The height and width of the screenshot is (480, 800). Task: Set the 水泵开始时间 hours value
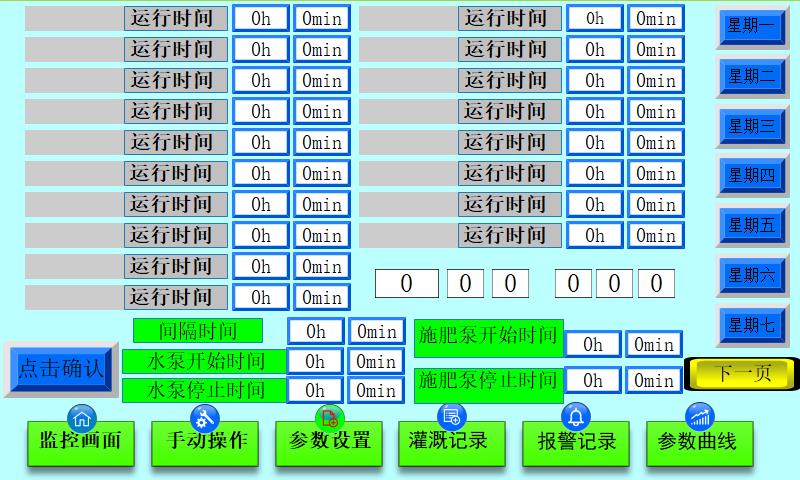click(315, 361)
